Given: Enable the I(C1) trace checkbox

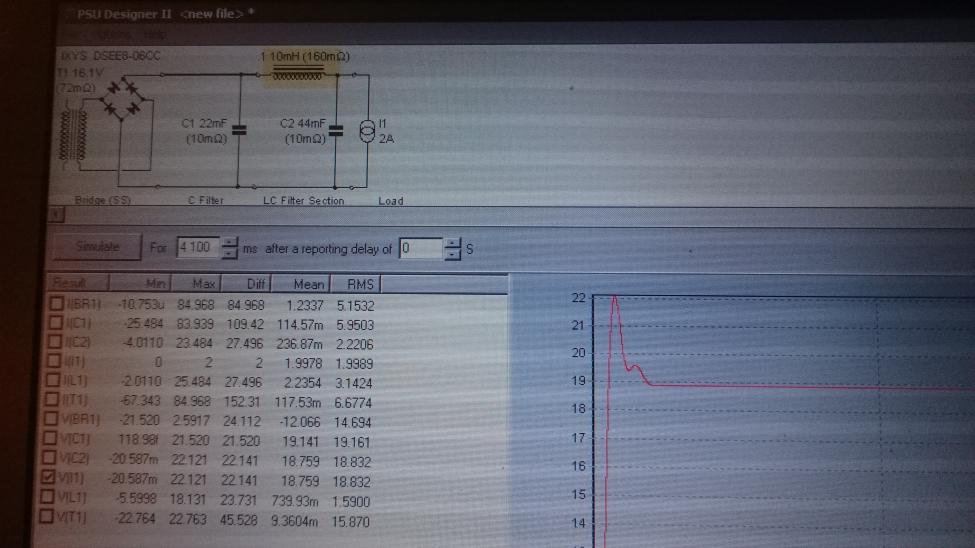Looking at the screenshot, I should pos(56,323).
